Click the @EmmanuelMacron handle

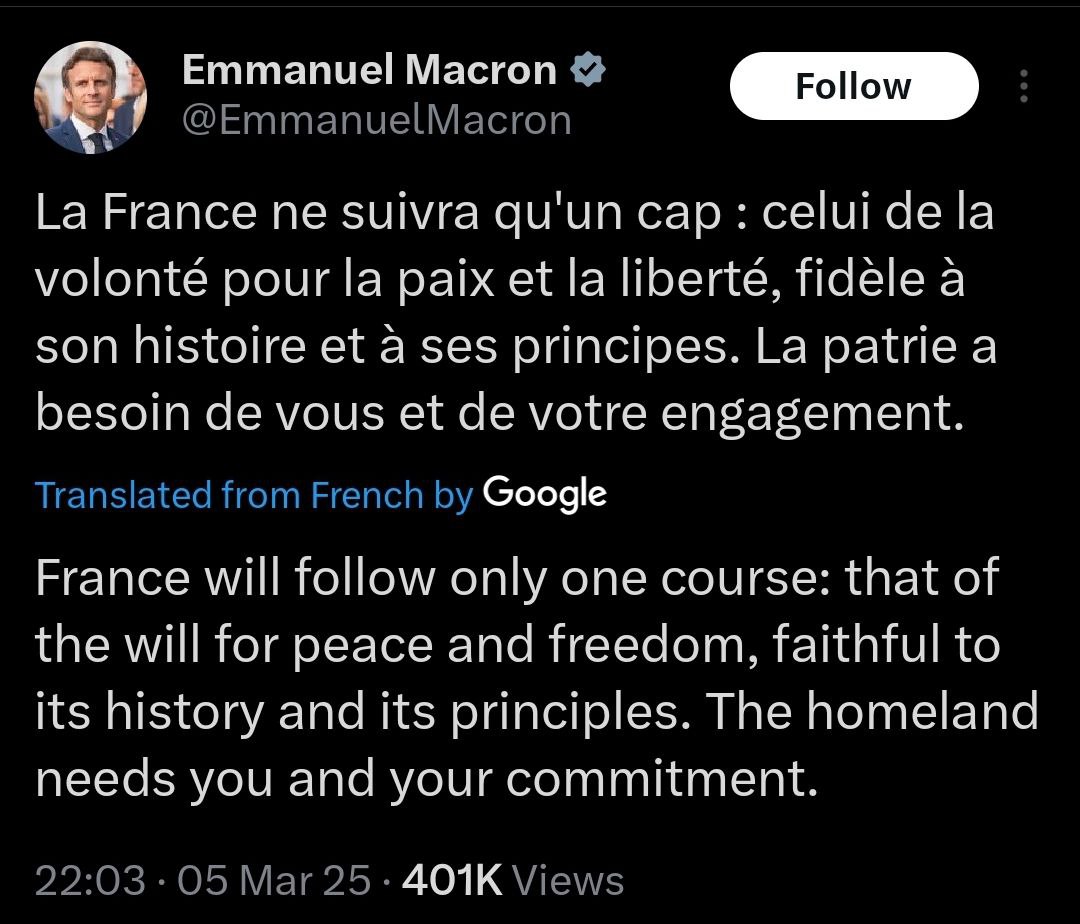pos(376,121)
